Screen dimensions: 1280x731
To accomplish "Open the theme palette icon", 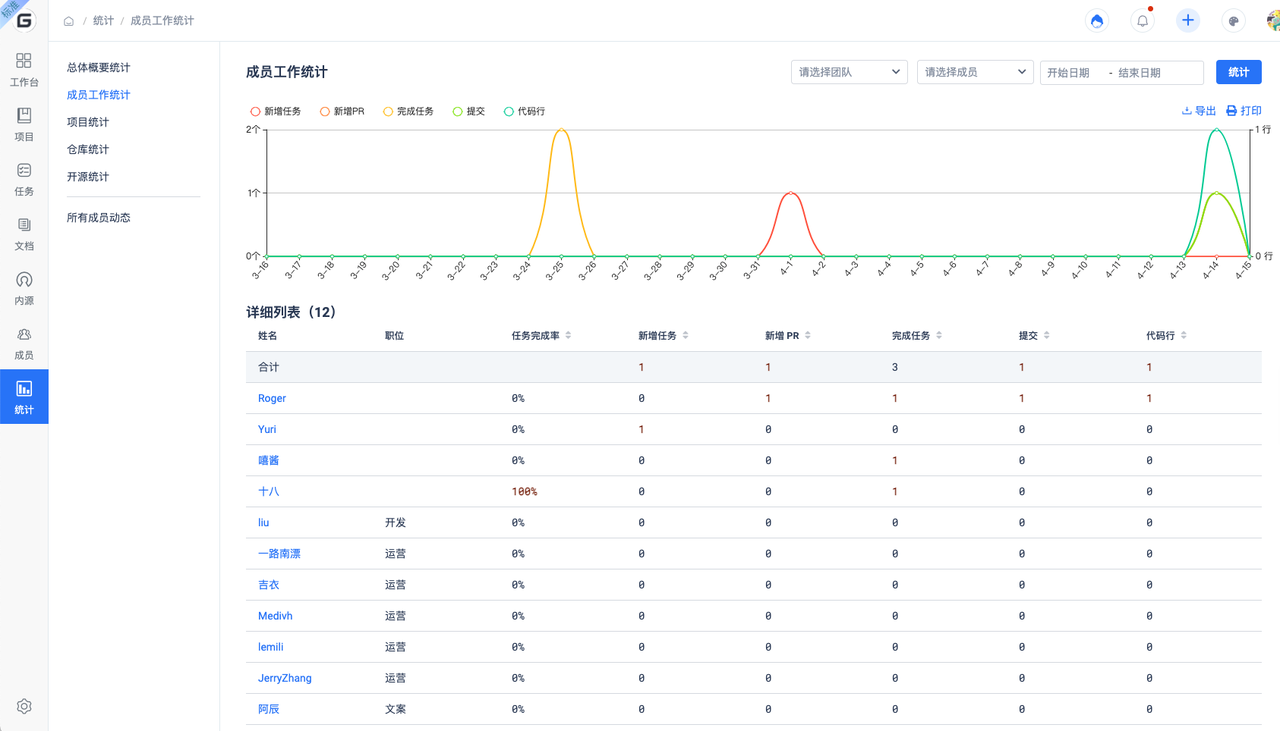I will coord(1233,21).
